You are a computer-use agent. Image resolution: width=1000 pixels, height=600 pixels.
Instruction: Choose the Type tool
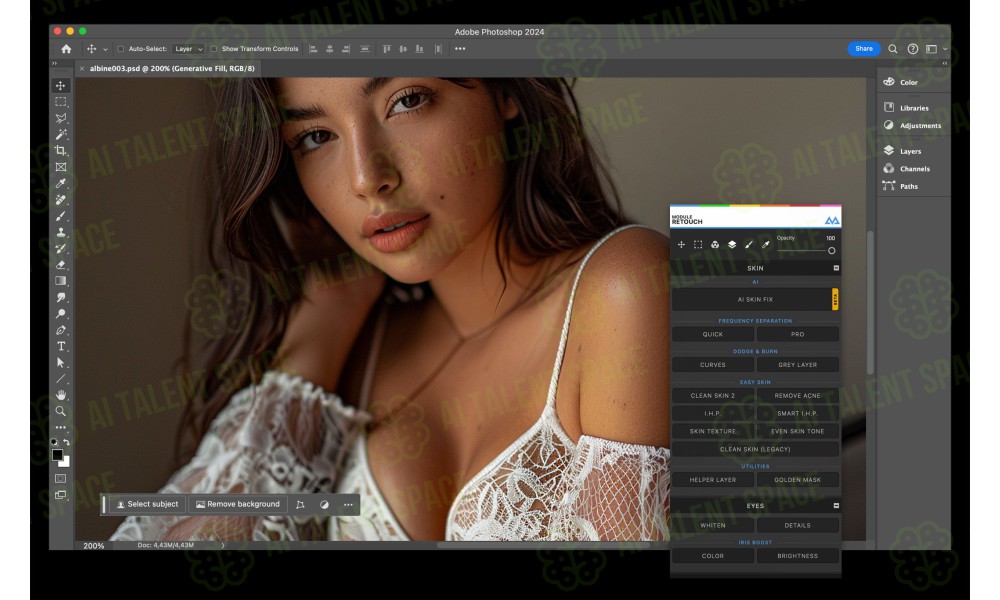pos(61,346)
